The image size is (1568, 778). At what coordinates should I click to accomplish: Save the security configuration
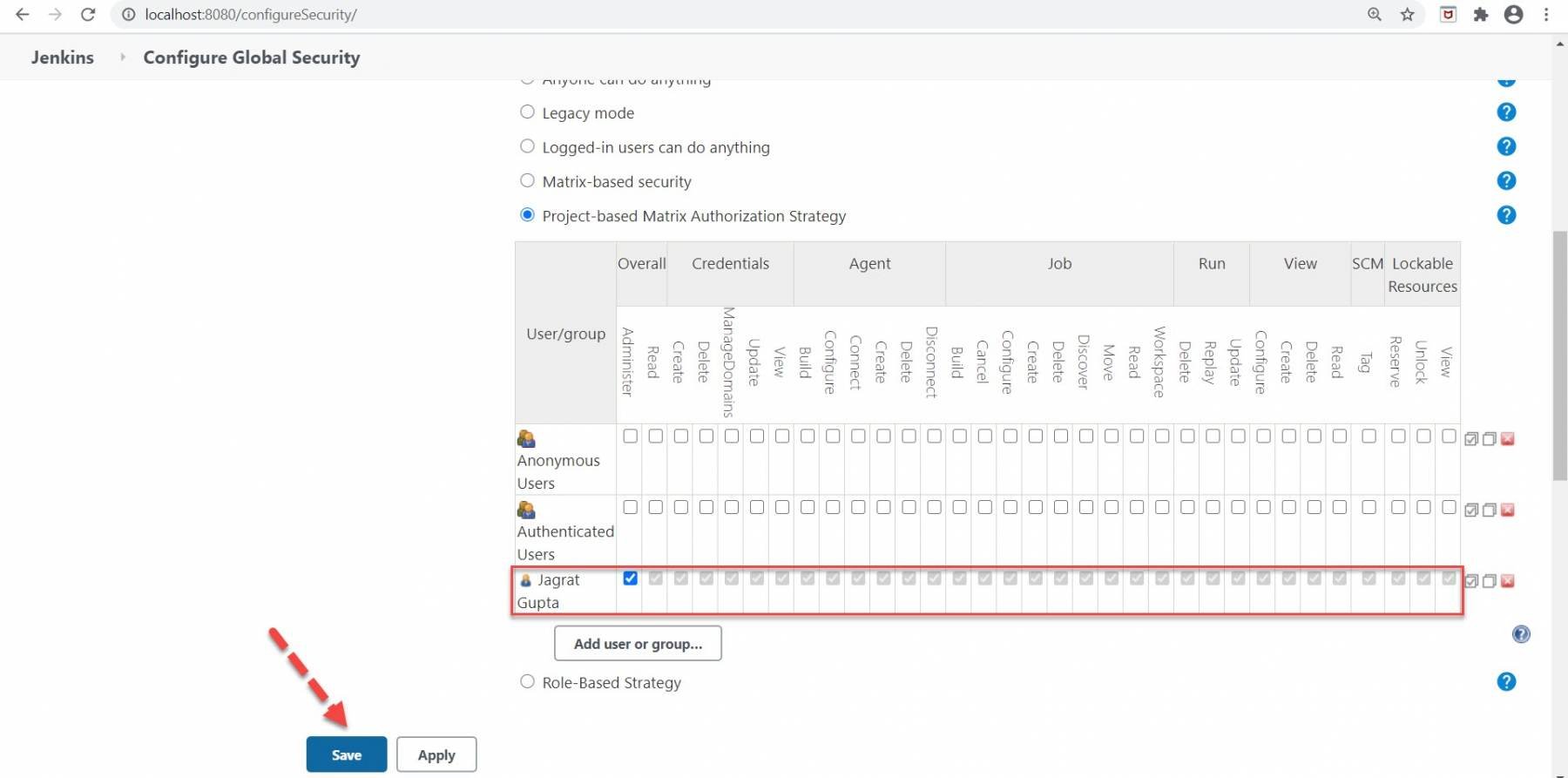[347, 754]
